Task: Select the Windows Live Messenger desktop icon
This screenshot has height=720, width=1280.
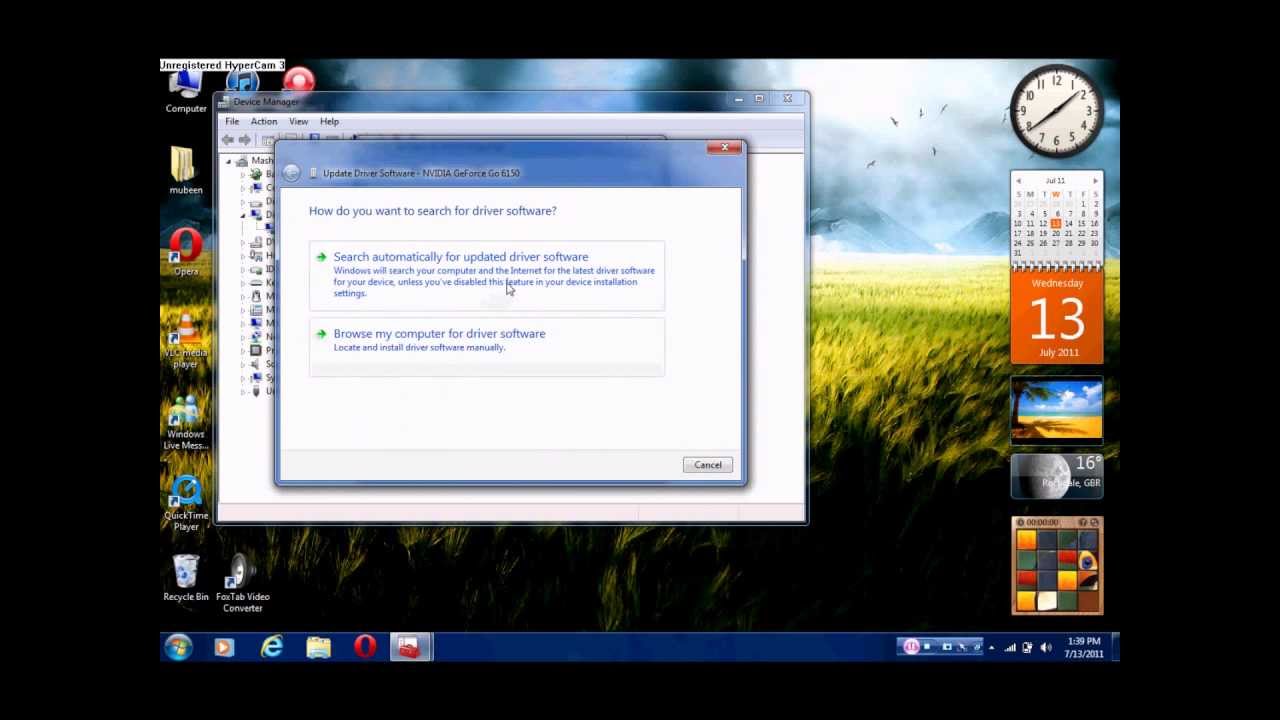Action: pyautogui.click(x=186, y=422)
